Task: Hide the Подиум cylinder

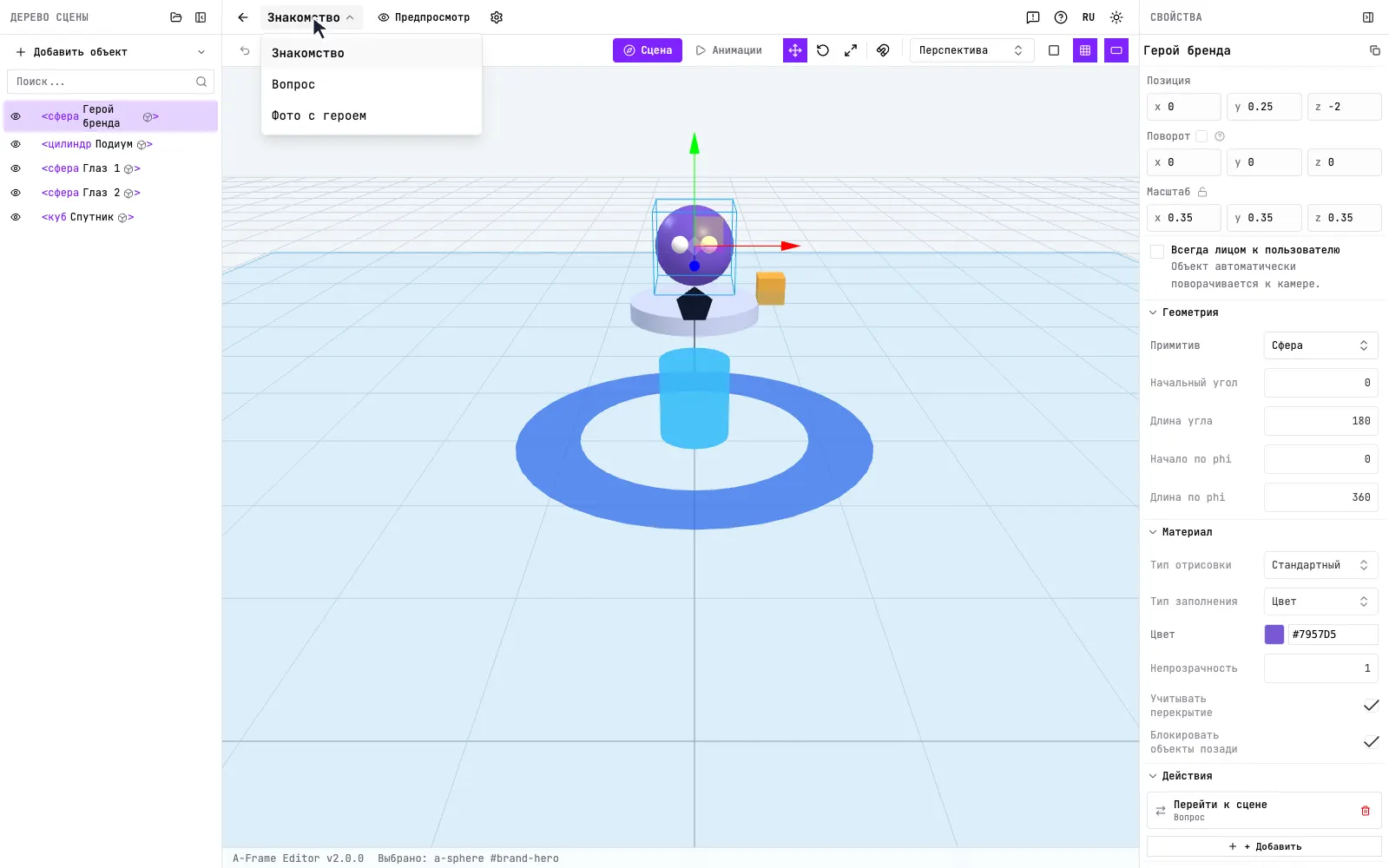Action: tap(16, 144)
